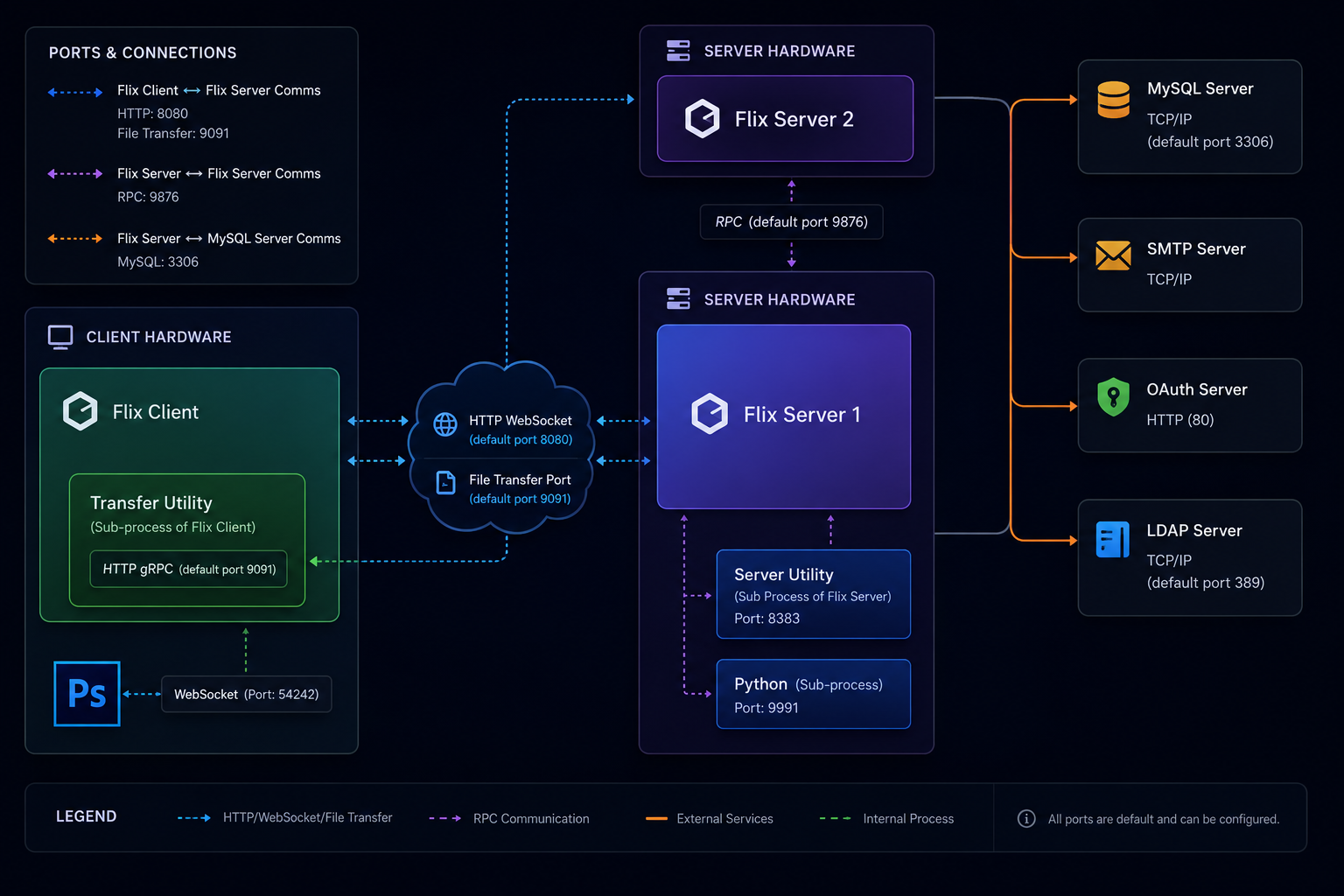The height and width of the screenshot is (896, 1344).
Task: Click the CLIENT HARDWARE heading
Action: pyautogui.click(x=158, y=337)
